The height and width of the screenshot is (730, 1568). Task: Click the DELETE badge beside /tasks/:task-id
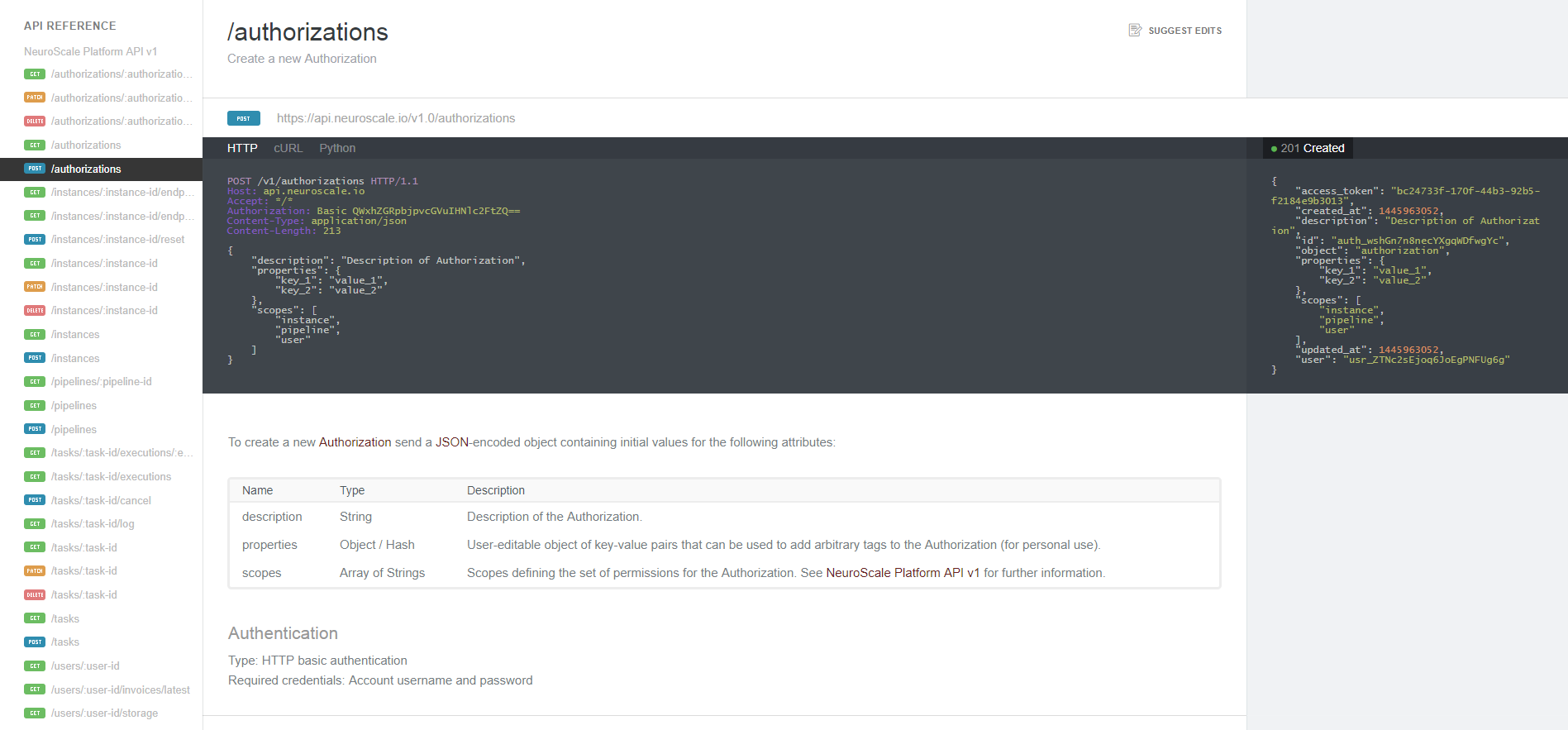[35, 594]
